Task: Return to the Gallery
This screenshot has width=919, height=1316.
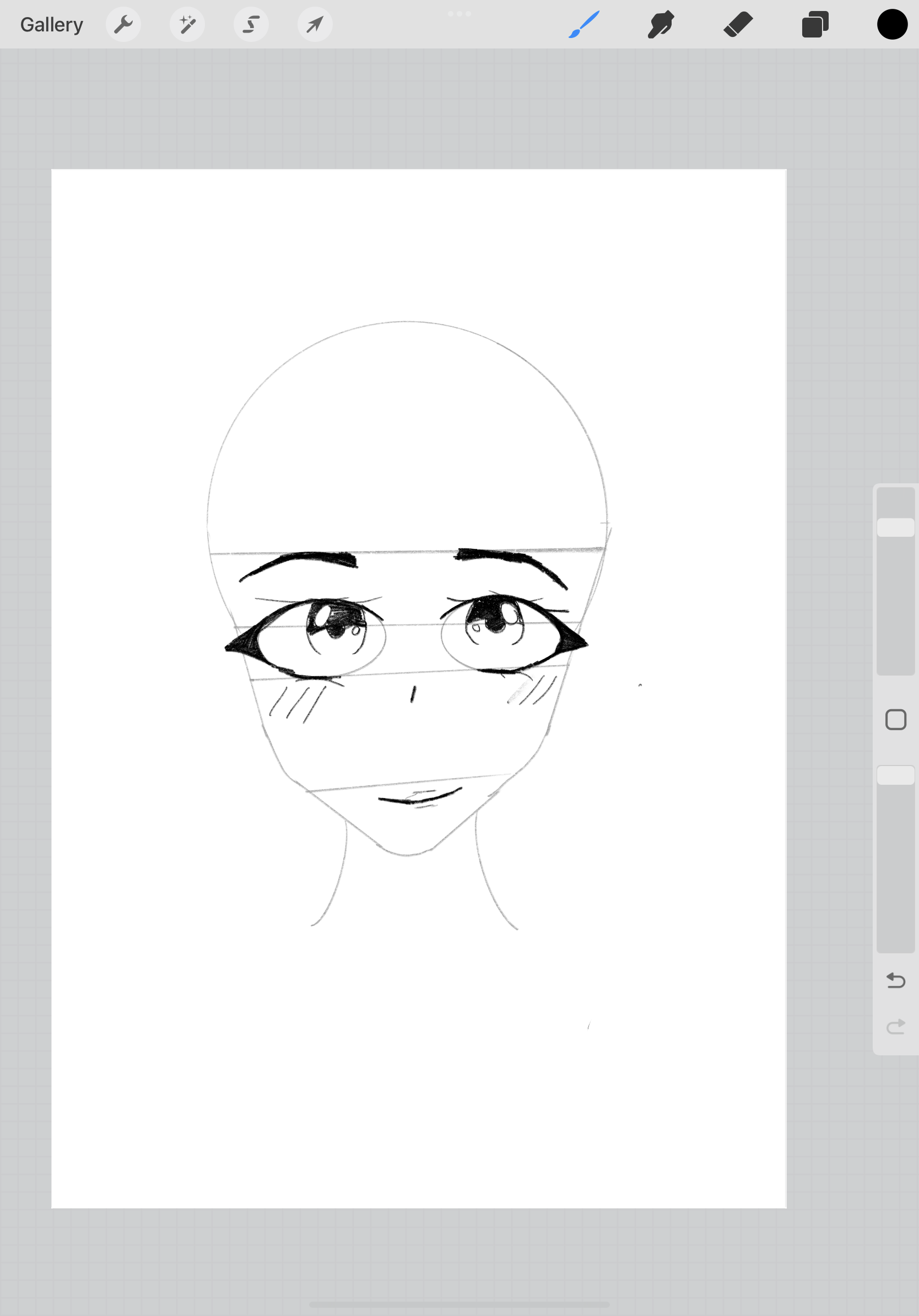Action: click(x=52, y=25)
